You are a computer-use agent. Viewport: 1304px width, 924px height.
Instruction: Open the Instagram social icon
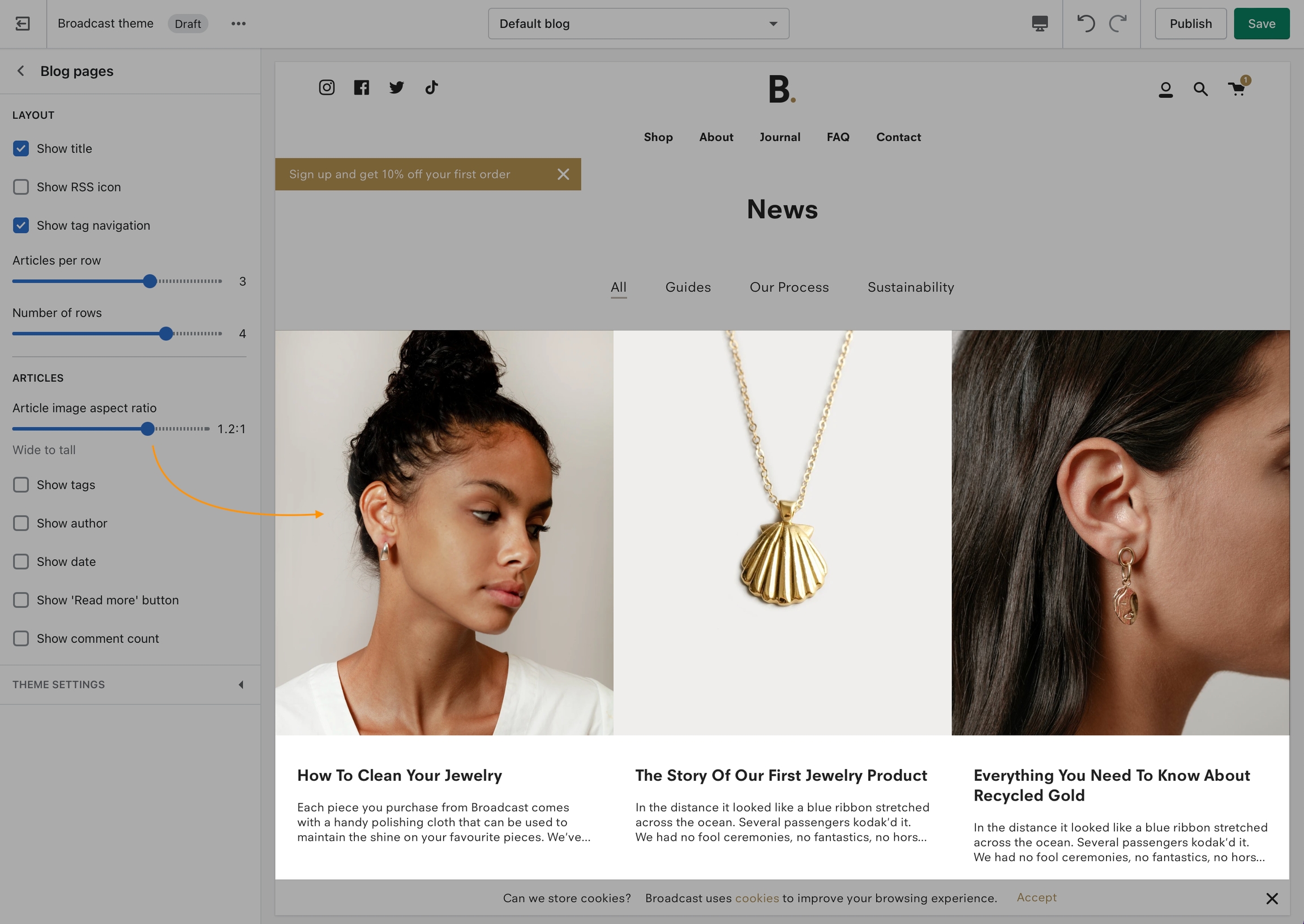(327, 87)
